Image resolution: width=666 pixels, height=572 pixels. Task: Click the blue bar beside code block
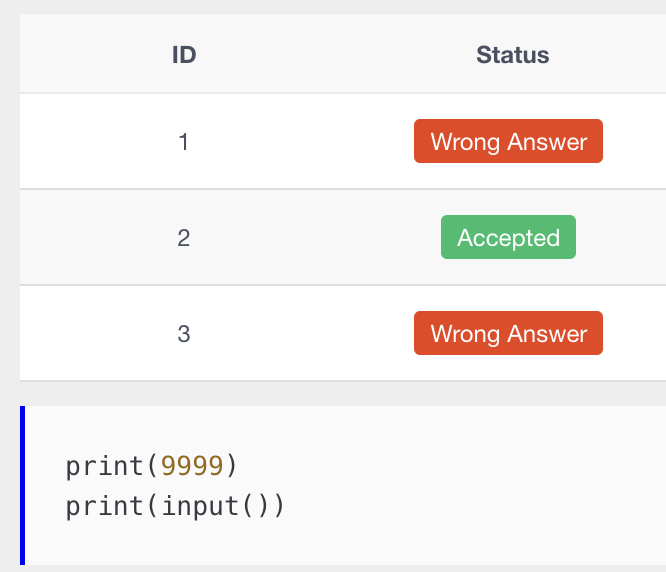23,485
